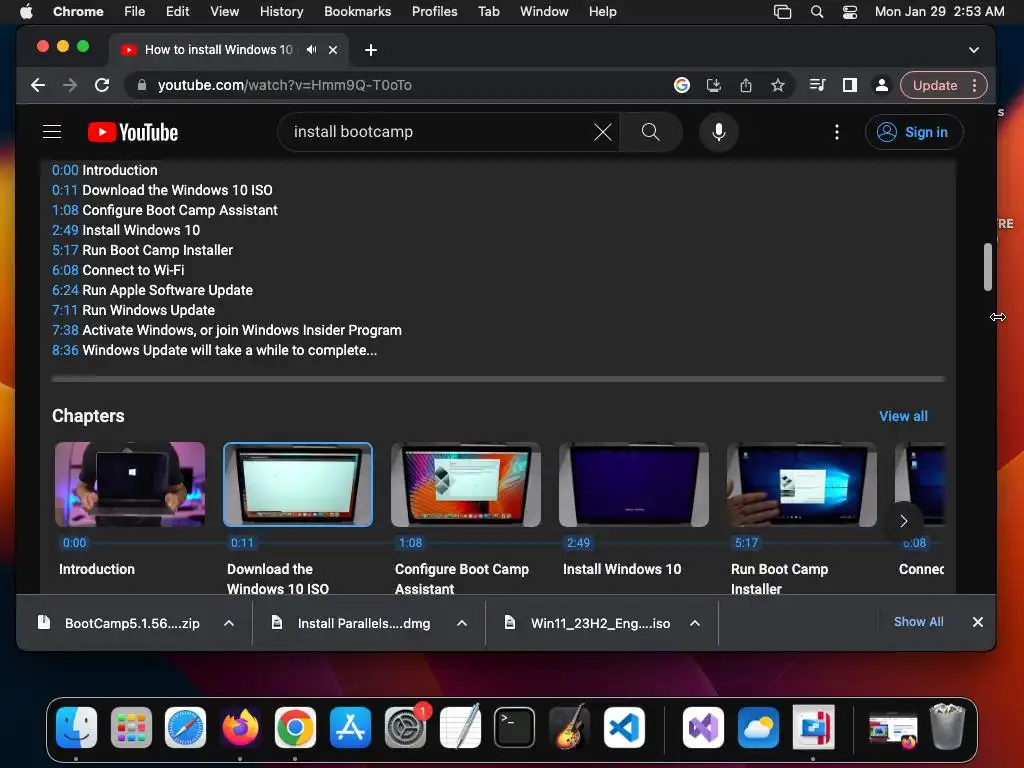Jump to 1:08 Configure Boot Camp Assistant timestamp
The width and height of the screenshot is (1024, 768).
(65, 210)
